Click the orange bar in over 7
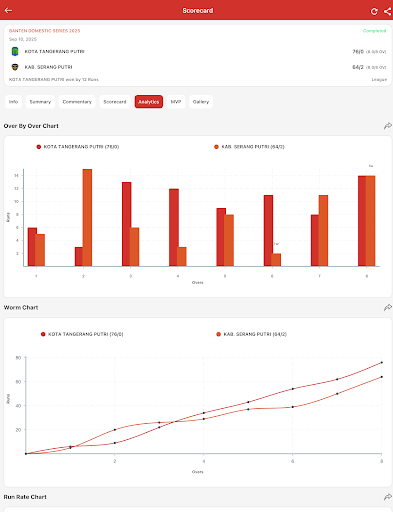Image resolution: width=393 pixels, height=512 pixels. click(x=323, y=231)
